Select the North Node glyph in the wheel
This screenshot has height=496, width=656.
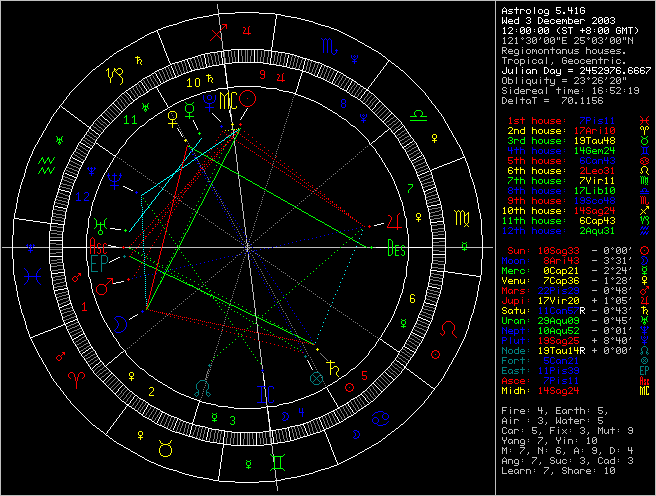204,385
